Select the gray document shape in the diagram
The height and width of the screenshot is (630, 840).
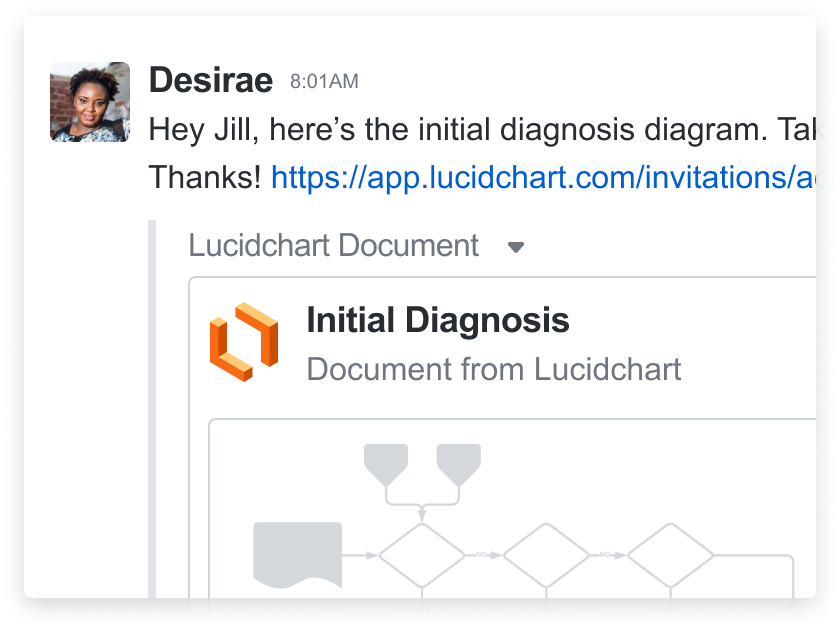[297, 555]
